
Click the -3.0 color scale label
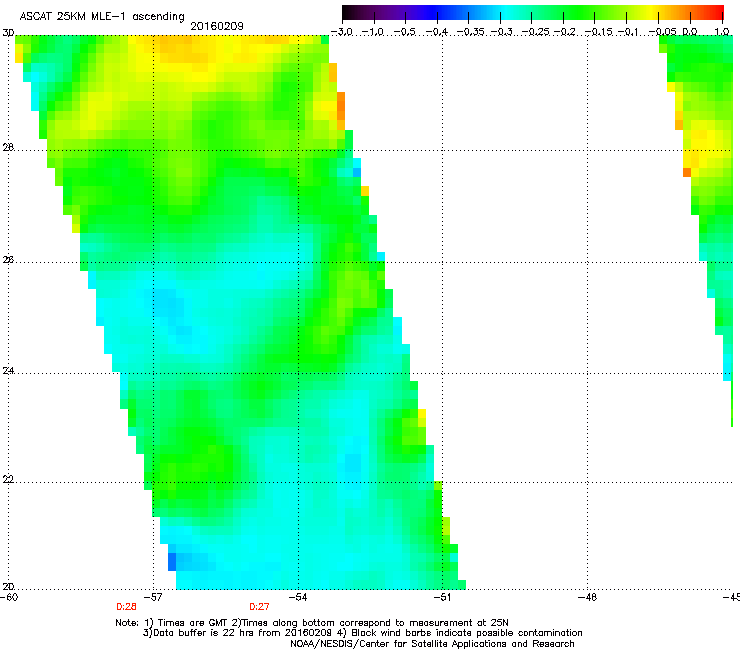(342, 32)
